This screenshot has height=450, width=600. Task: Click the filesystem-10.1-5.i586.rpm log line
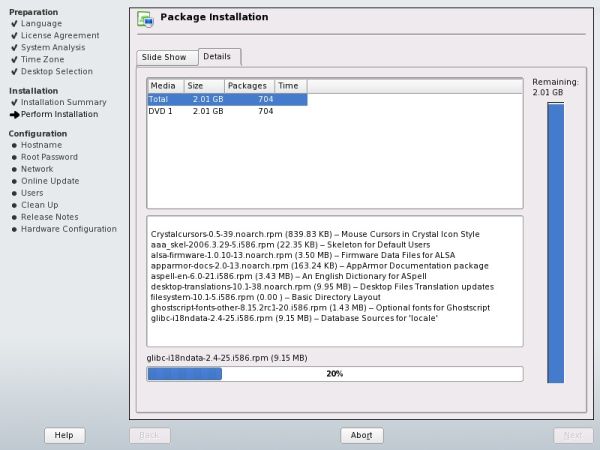(266, 297)
